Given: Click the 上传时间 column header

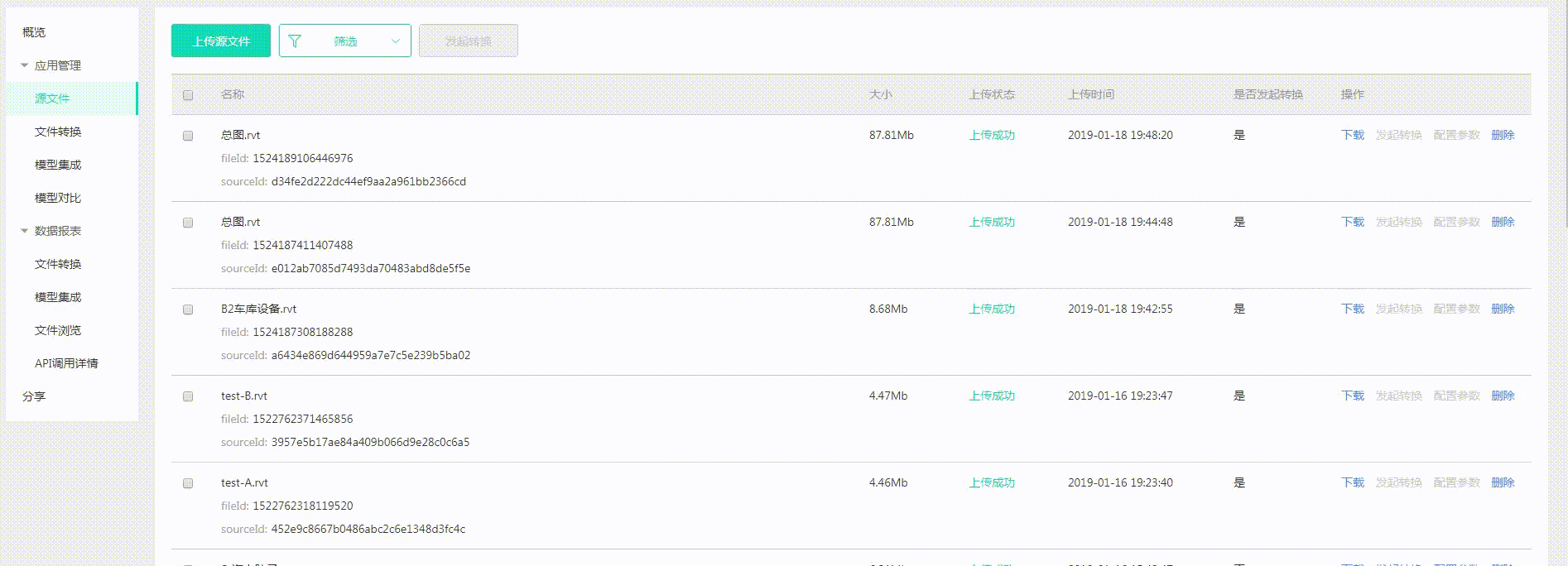Looking at the screenshot, I should 1091,94.
